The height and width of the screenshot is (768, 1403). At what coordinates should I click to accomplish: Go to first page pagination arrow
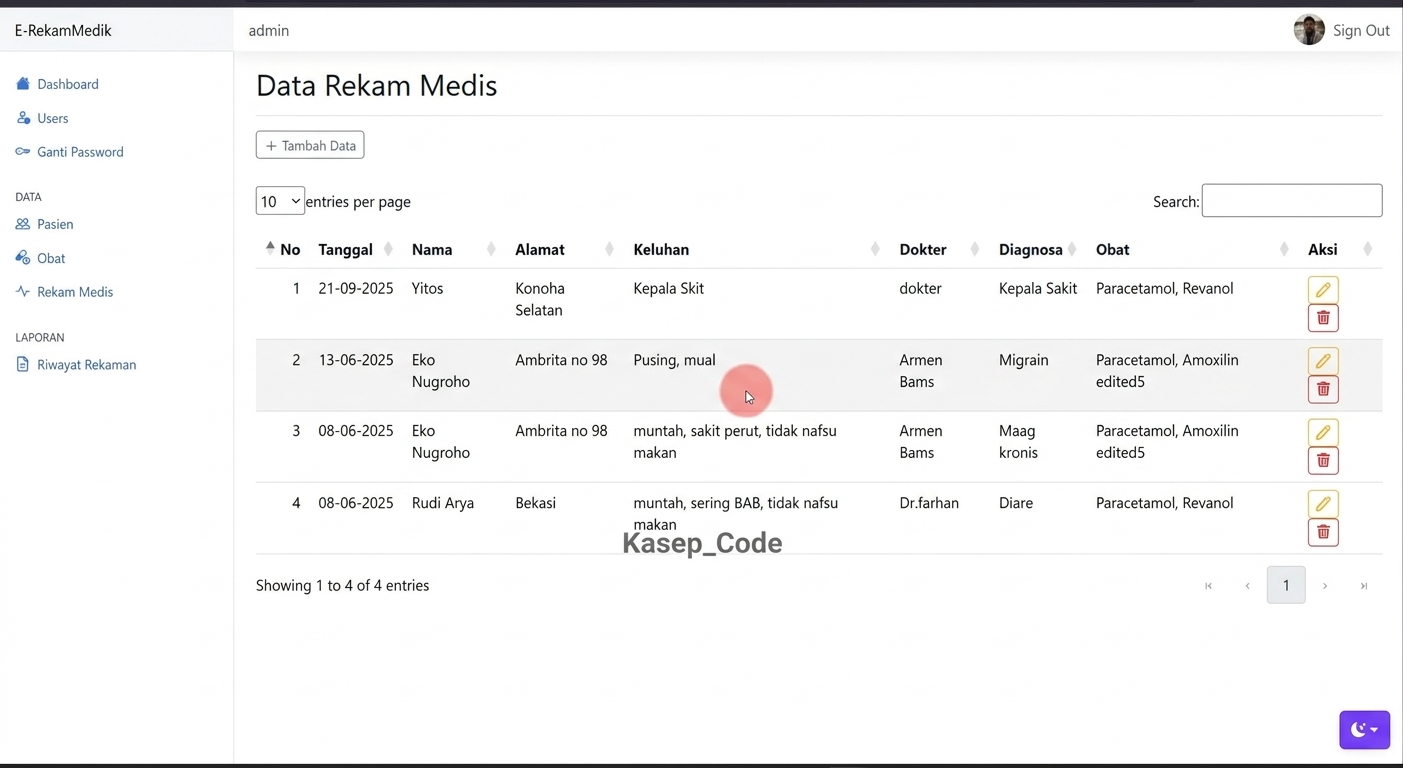coord(1208,586)
